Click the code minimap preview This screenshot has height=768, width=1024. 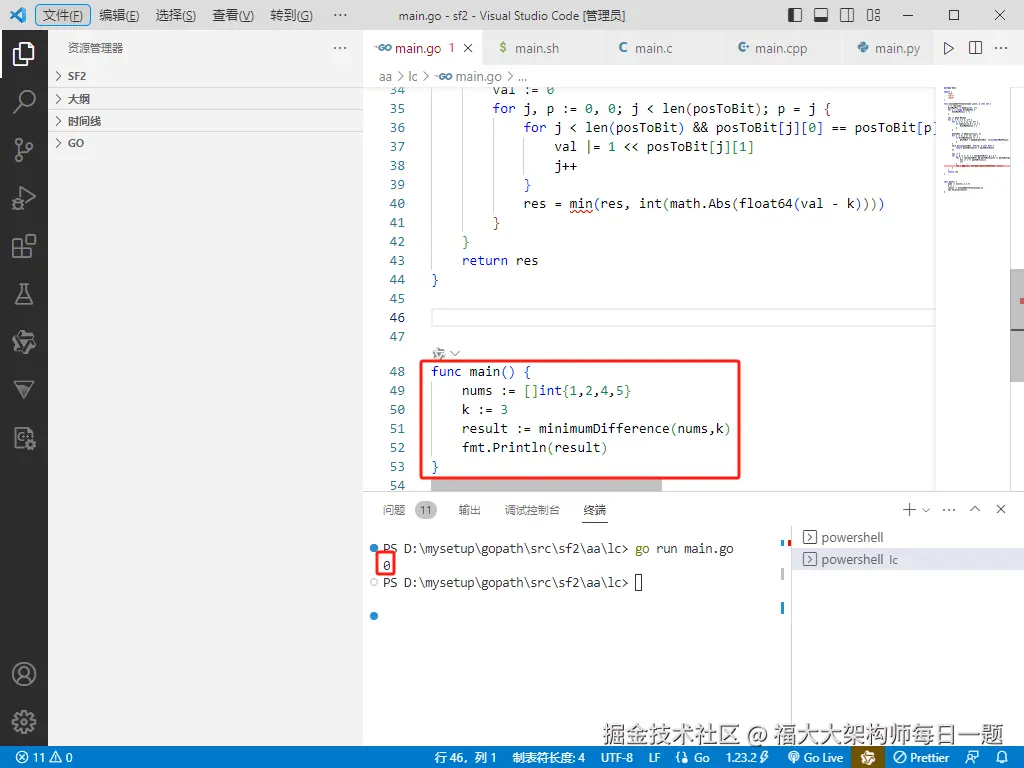point(976,140)
